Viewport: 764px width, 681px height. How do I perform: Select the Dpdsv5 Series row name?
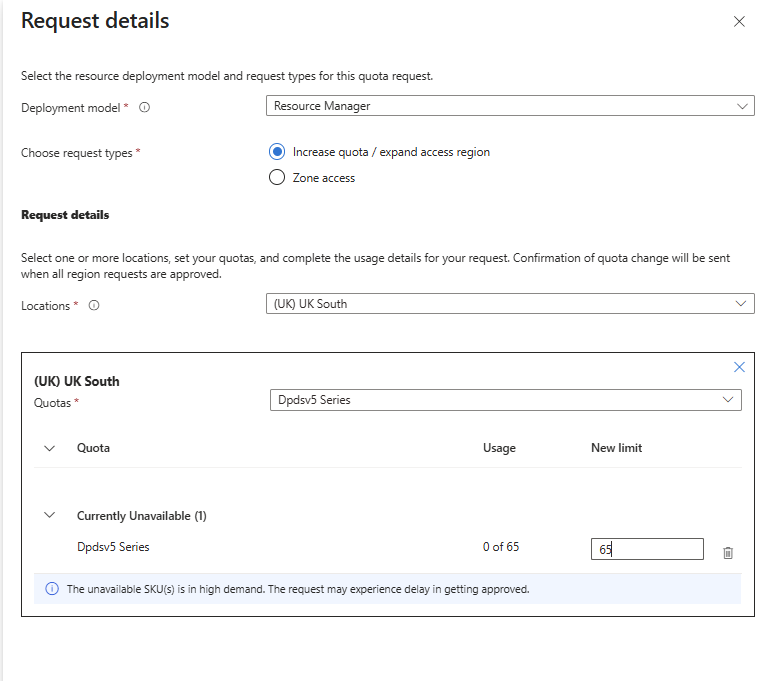(x=113, y=547)
